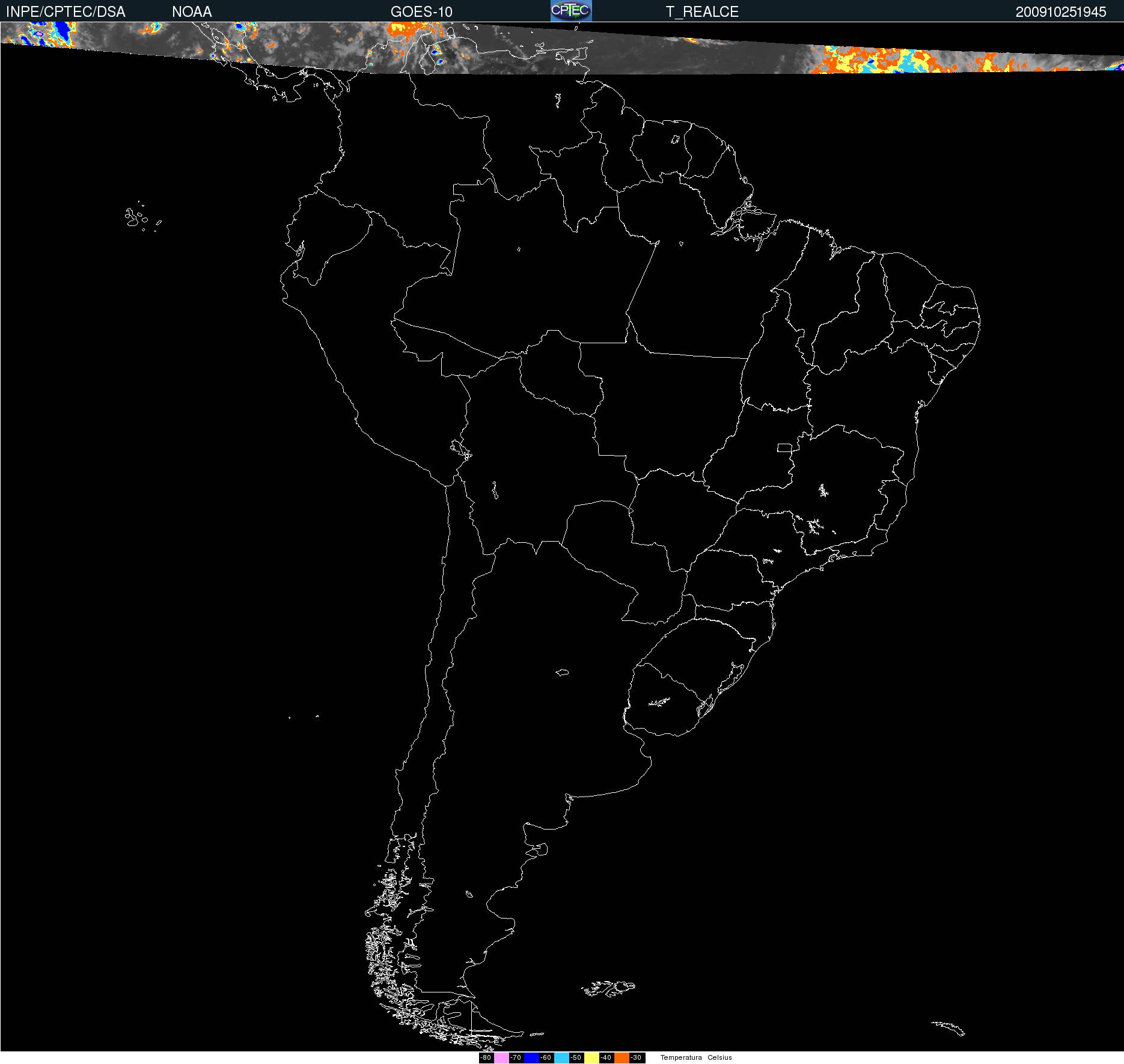Select the -60 legend value
Image resolution: width=1124 pixels, height=1064 pixels.
tap(546, 1058)
